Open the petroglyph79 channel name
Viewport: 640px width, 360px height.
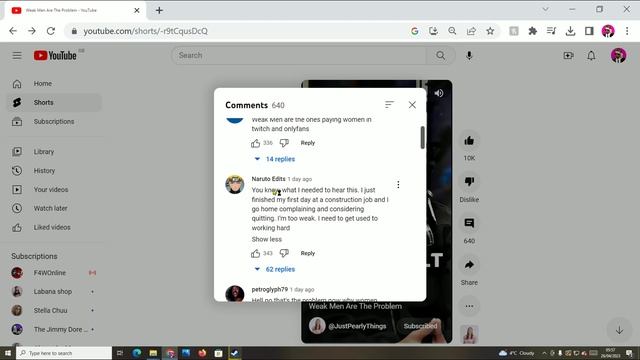[269, 289]
